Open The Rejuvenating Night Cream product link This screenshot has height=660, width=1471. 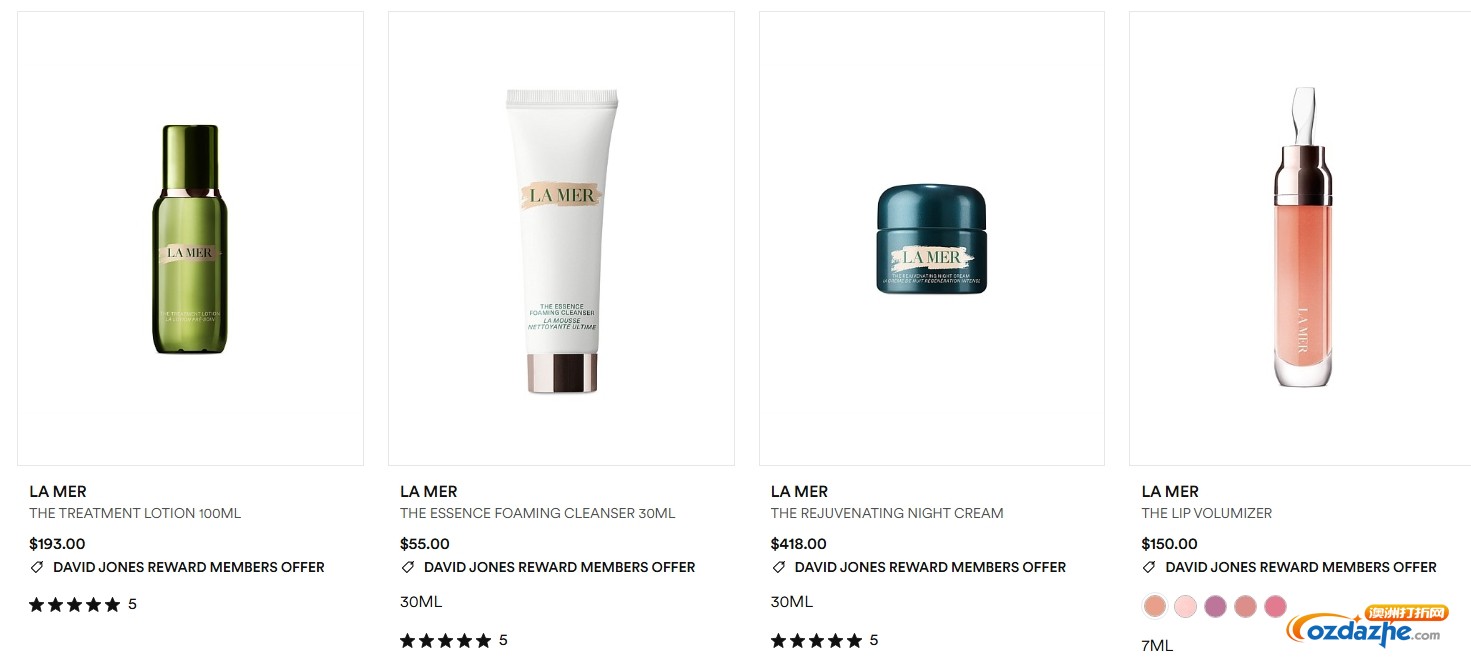click(887, 513)
